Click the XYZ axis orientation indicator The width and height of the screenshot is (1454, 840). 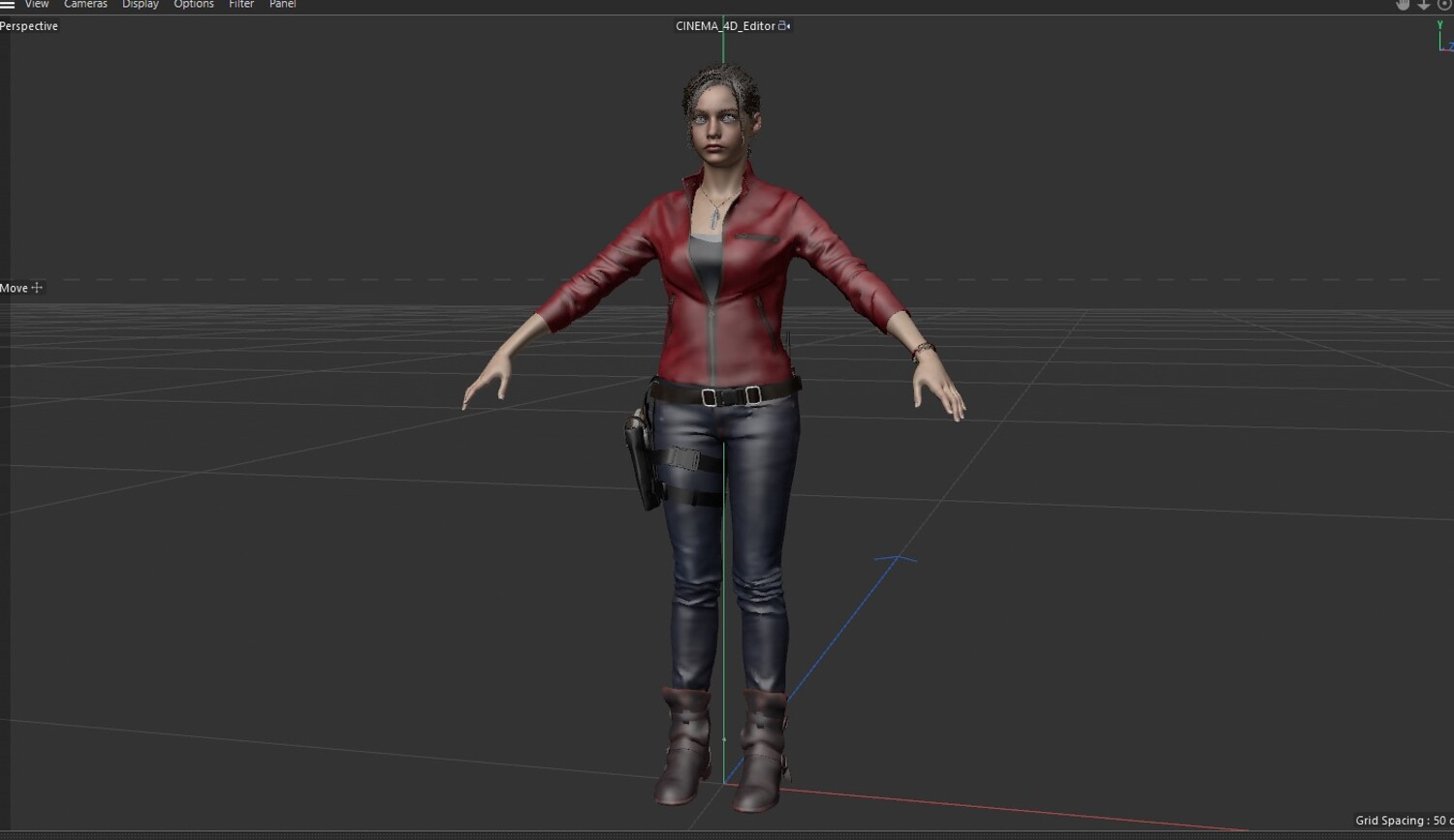click(x=1444, y=37)
